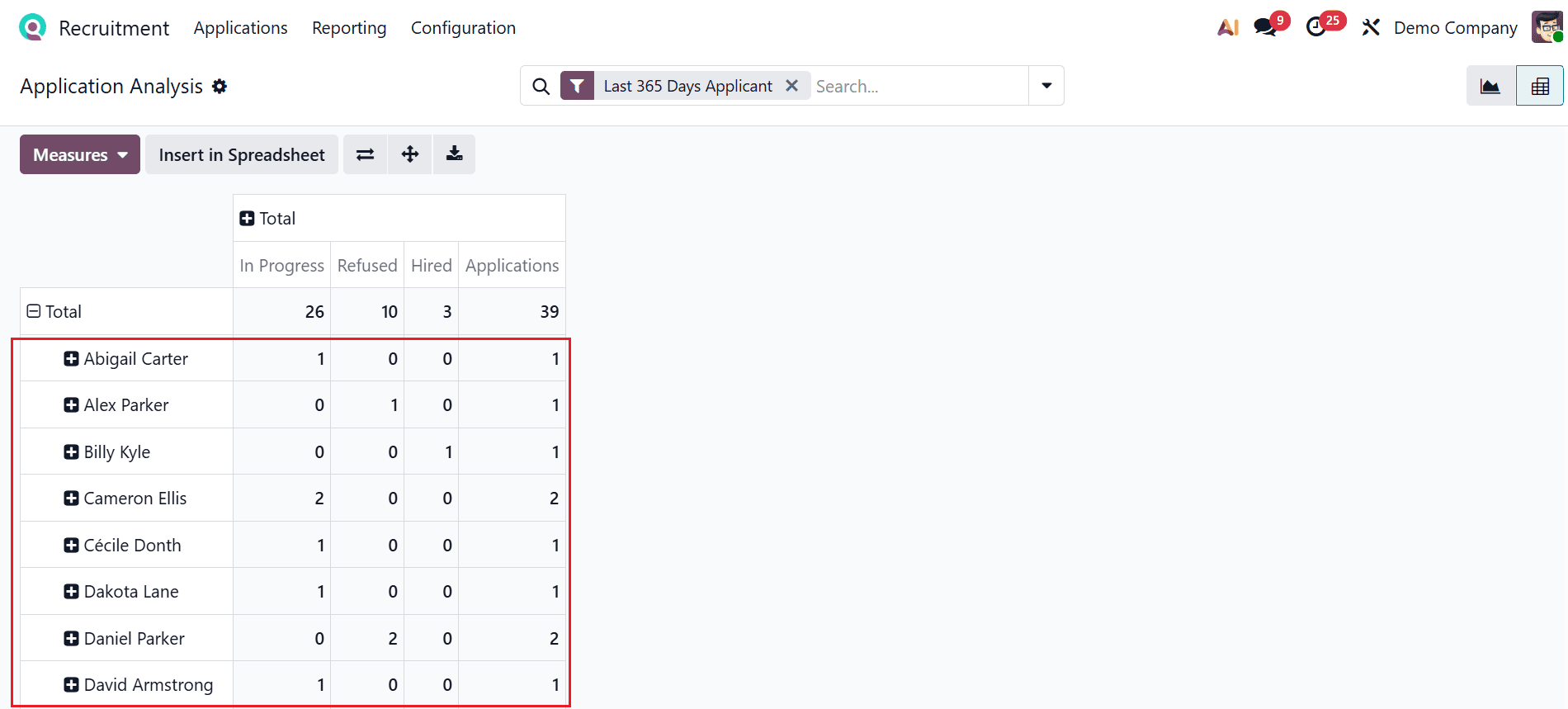This screenshot has height=709, width=1568.
Task: Click the flip axes icon
Action: 365,154
